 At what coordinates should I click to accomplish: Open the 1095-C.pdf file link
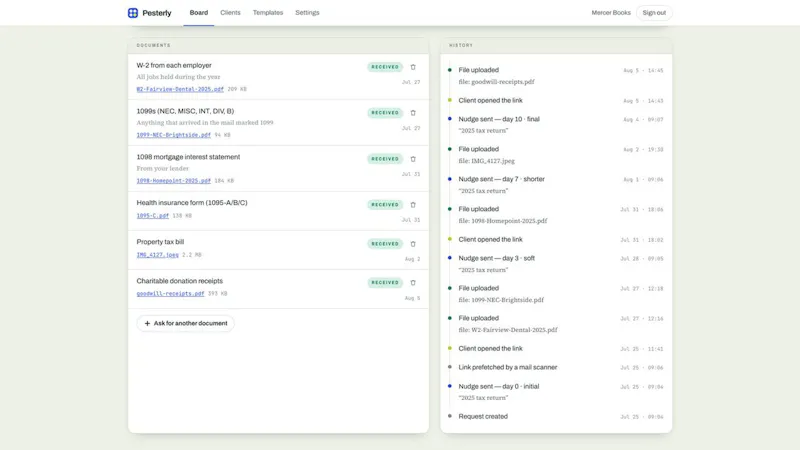pos(153,216)
